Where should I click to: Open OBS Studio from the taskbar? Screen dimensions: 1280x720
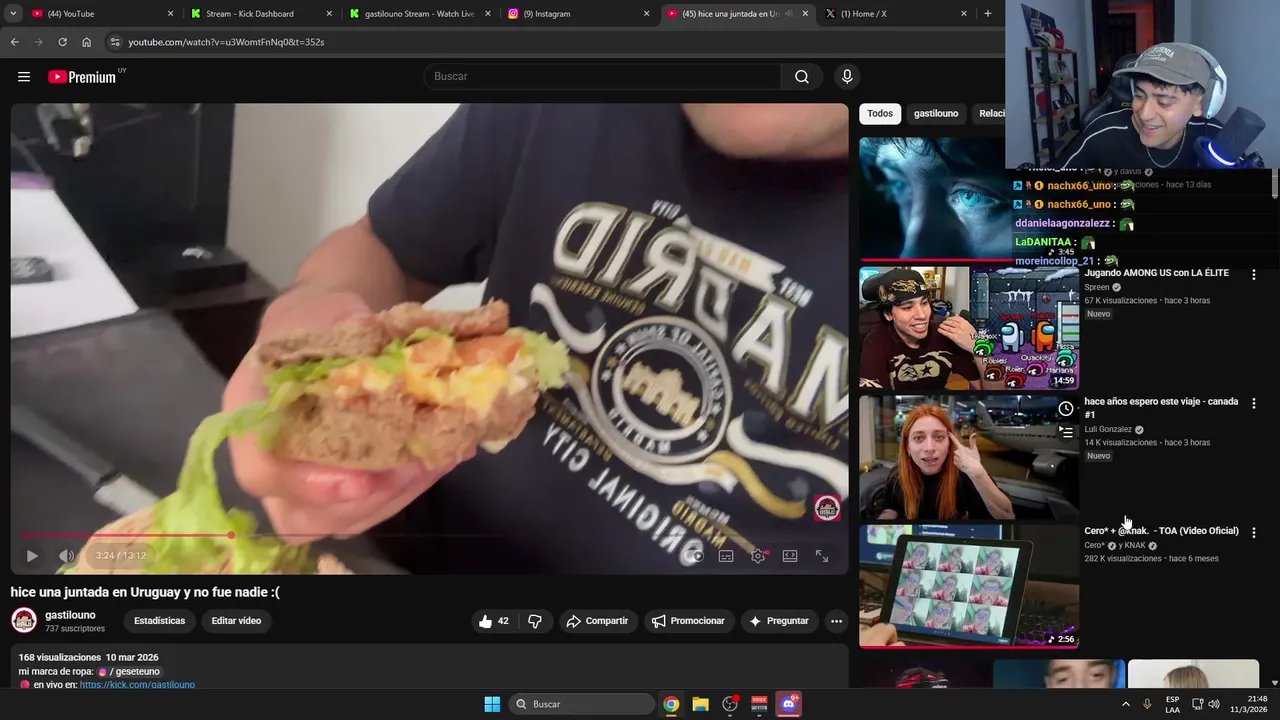click(x=730, y=704)
